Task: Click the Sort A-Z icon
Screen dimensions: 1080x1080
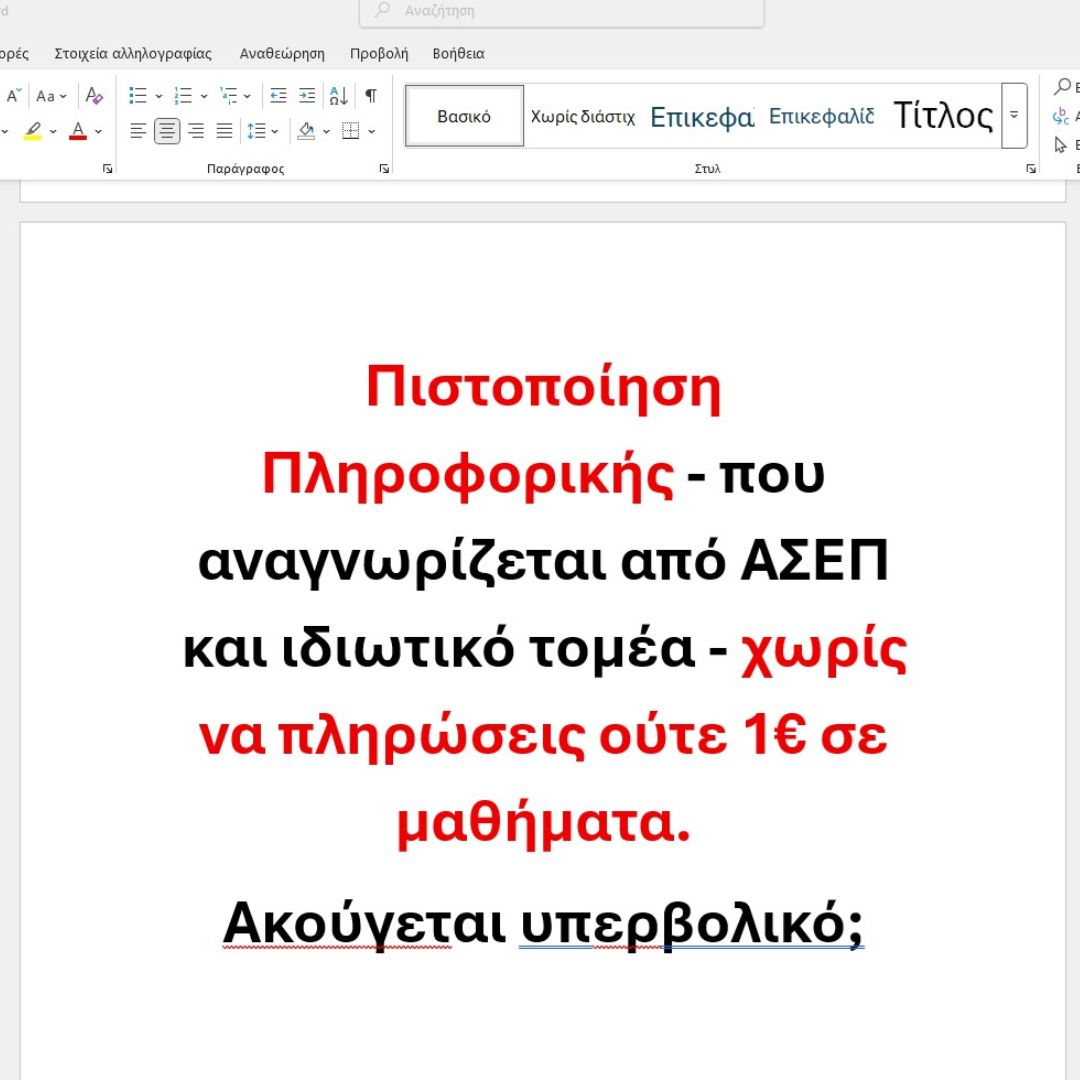Action: tap(338, 96)
